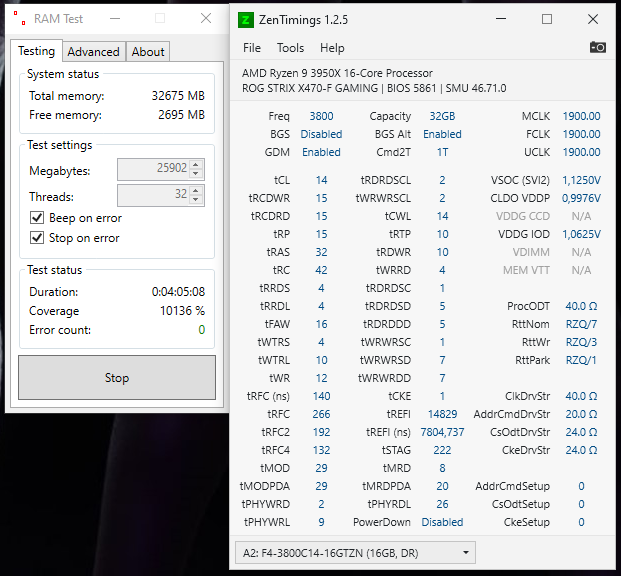Image resolution: width=621 pixels, height=576 pixels.
Task: Decrease Megabytes with the down stepper arrow
Action: coord(196,174)
